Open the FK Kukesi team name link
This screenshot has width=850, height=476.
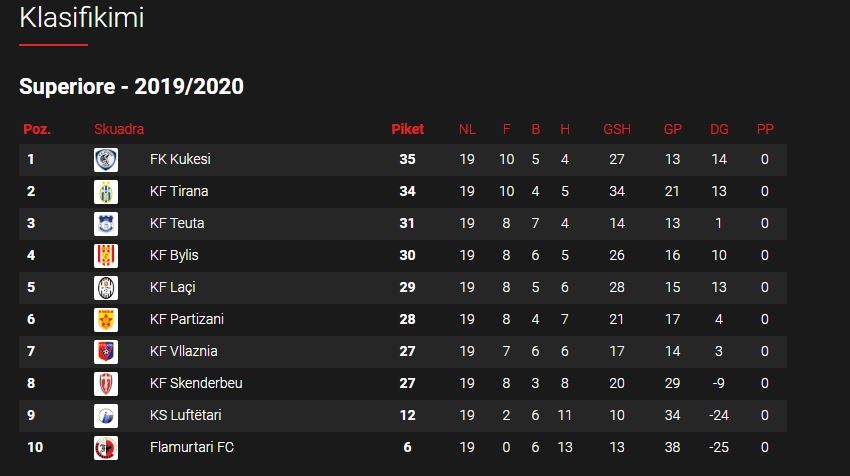coord(180,159)
